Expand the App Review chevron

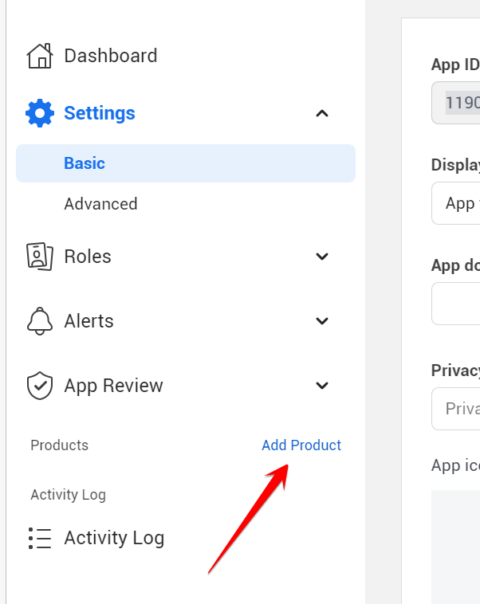[322, 385]
